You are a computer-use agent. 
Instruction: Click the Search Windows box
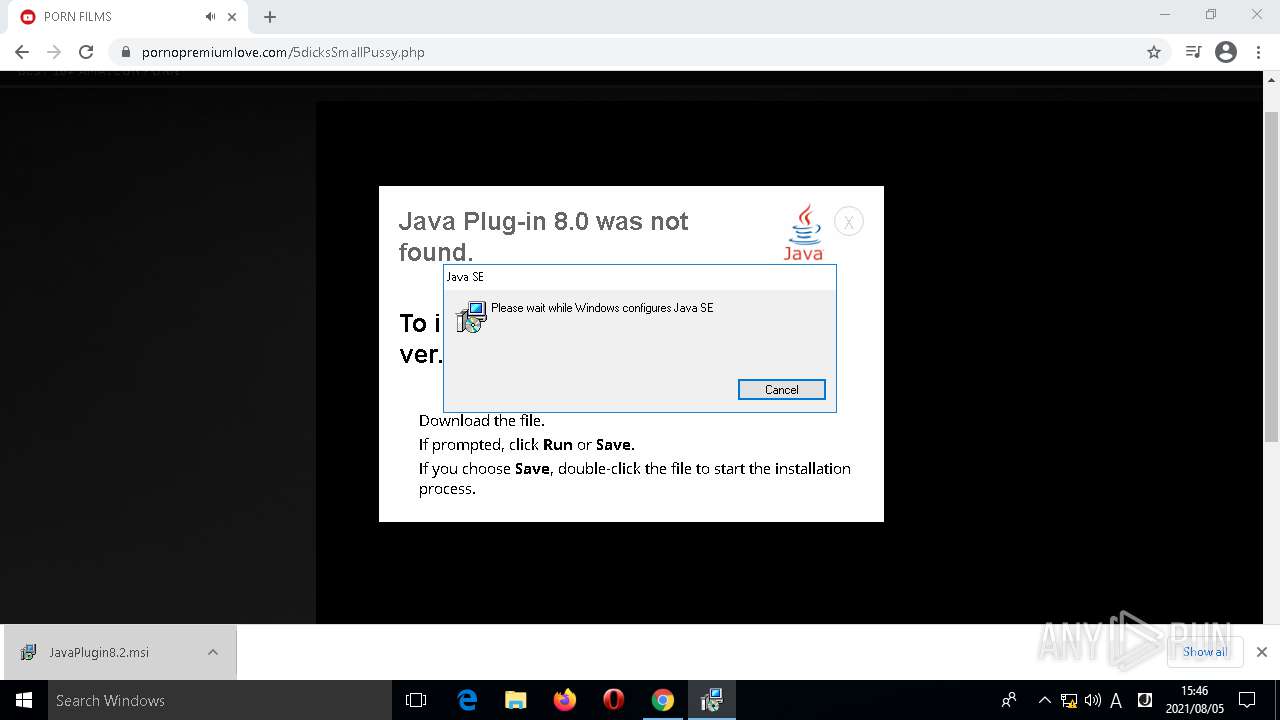pos(220,700)
